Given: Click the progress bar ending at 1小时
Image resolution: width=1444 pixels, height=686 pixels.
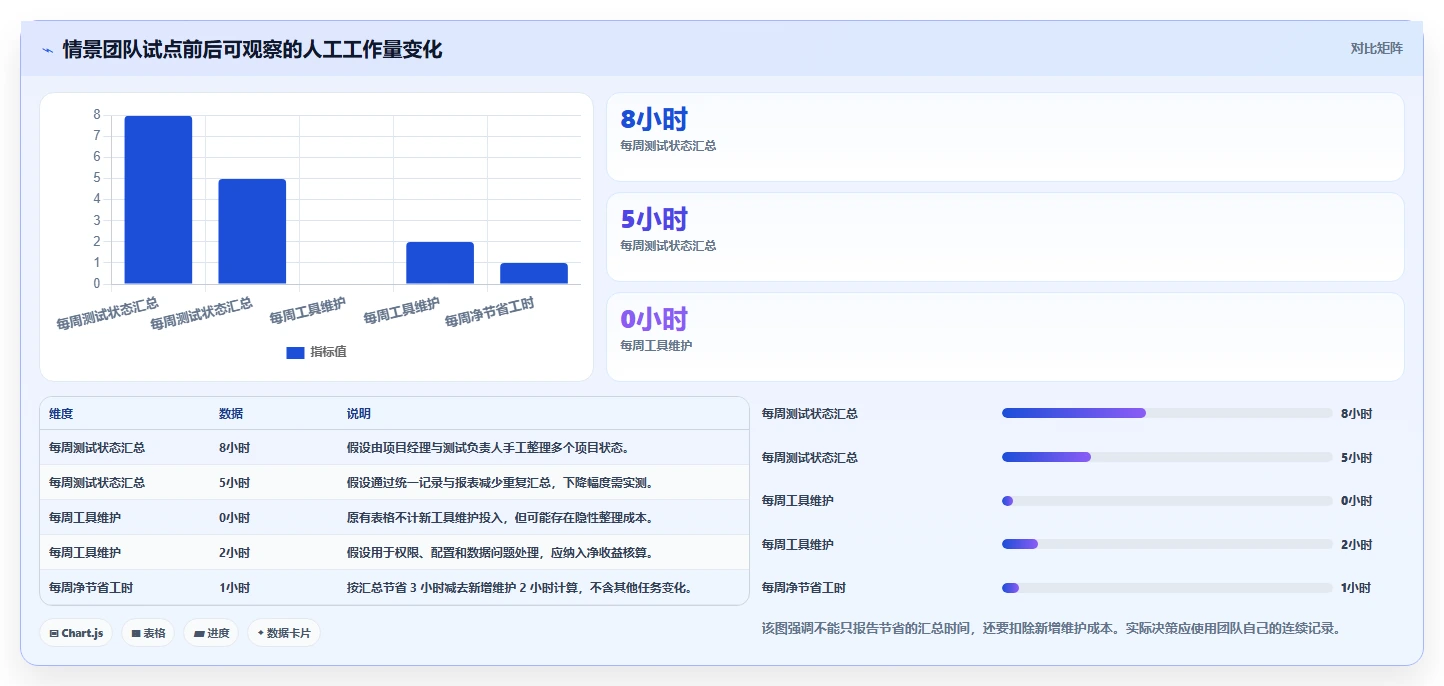Looking at the screenshot, I should click(x=1167, y=588).
